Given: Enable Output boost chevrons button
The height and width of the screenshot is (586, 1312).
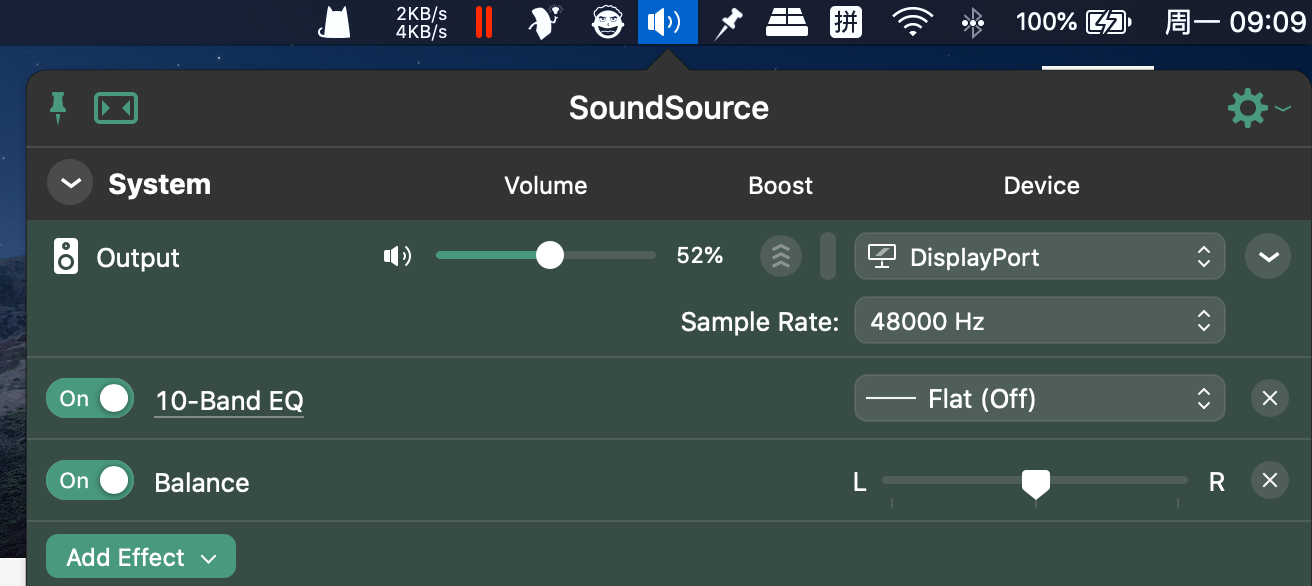Looking at the screenshot, I should tap(781, 256).
